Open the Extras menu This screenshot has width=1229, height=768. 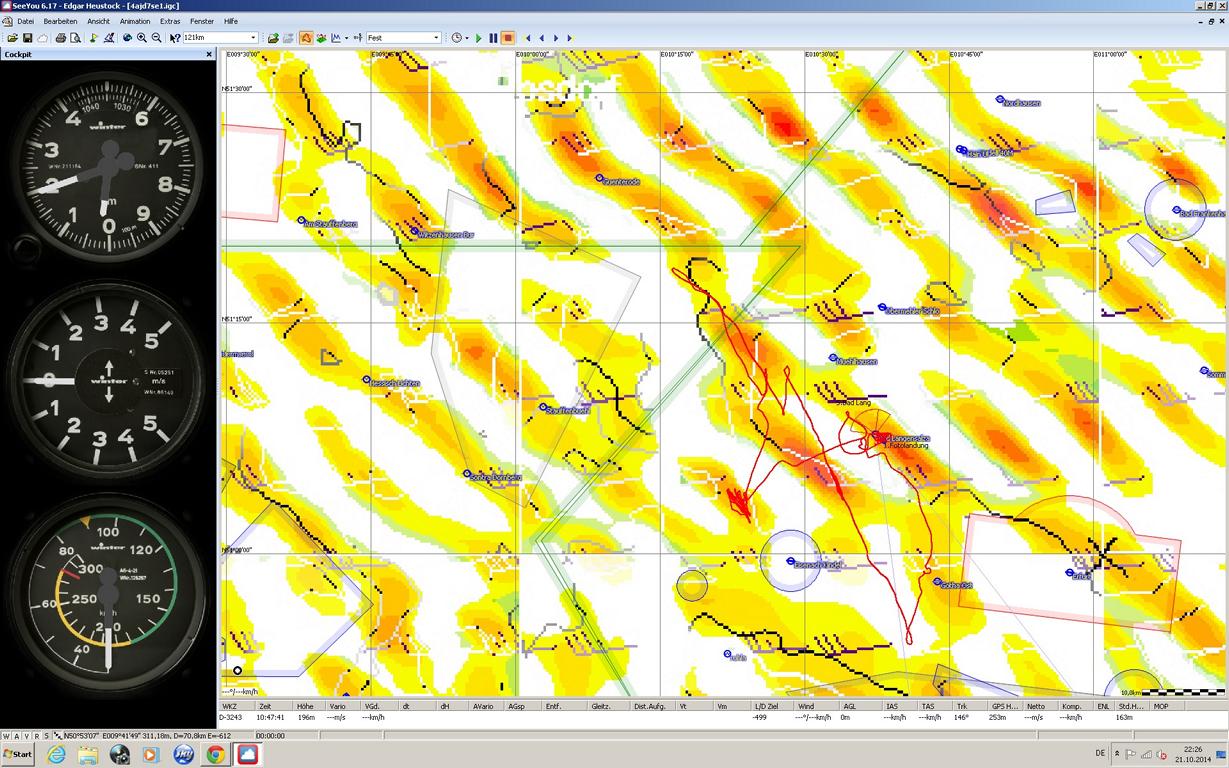pyautogui.click(x=170, y=21)
